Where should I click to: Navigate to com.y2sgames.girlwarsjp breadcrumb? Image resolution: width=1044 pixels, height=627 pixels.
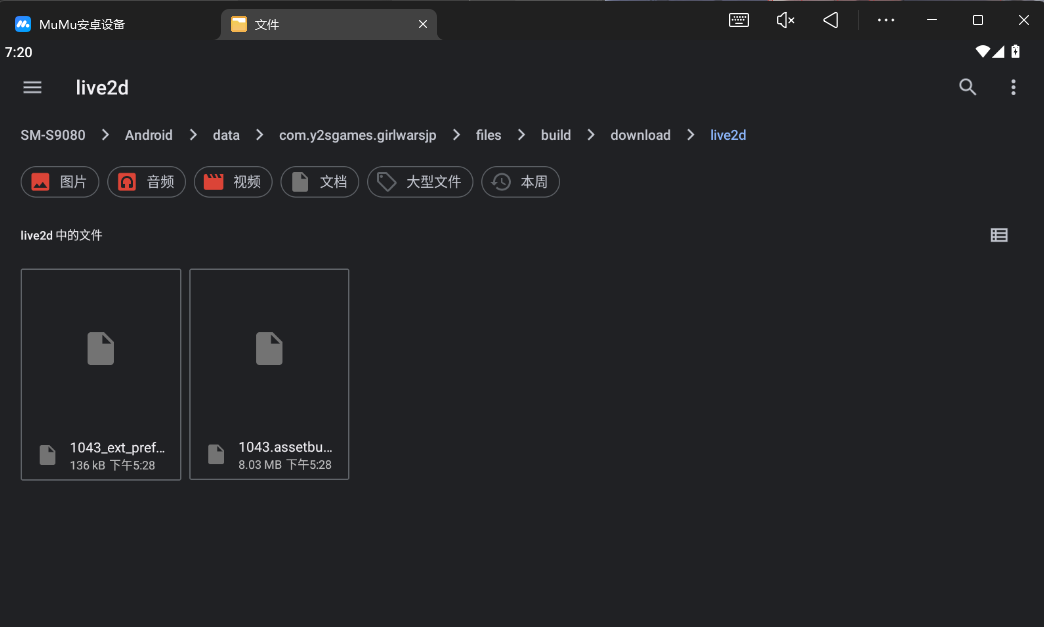pos(358,135)
